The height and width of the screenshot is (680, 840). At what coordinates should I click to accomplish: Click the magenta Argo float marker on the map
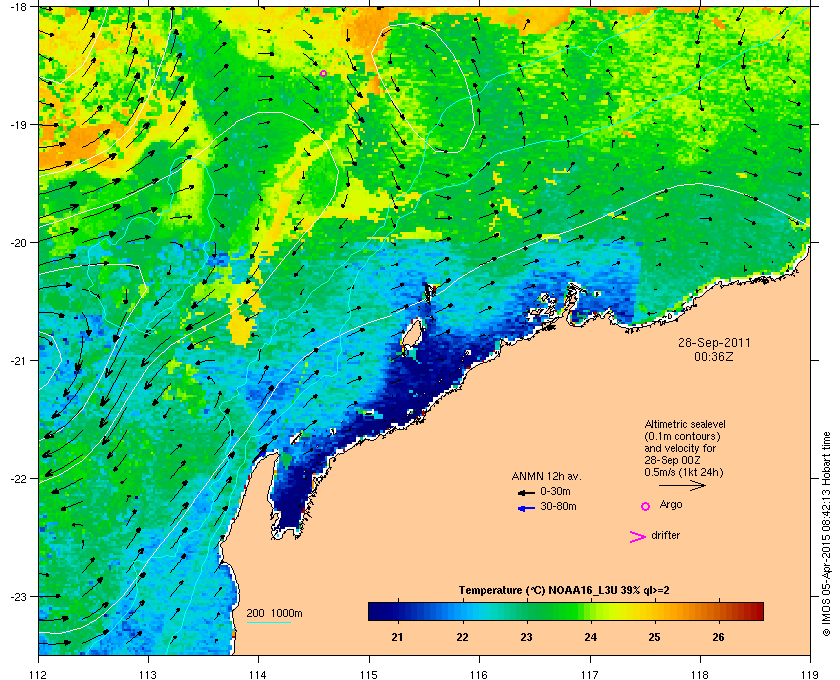[x=323, y=73]
